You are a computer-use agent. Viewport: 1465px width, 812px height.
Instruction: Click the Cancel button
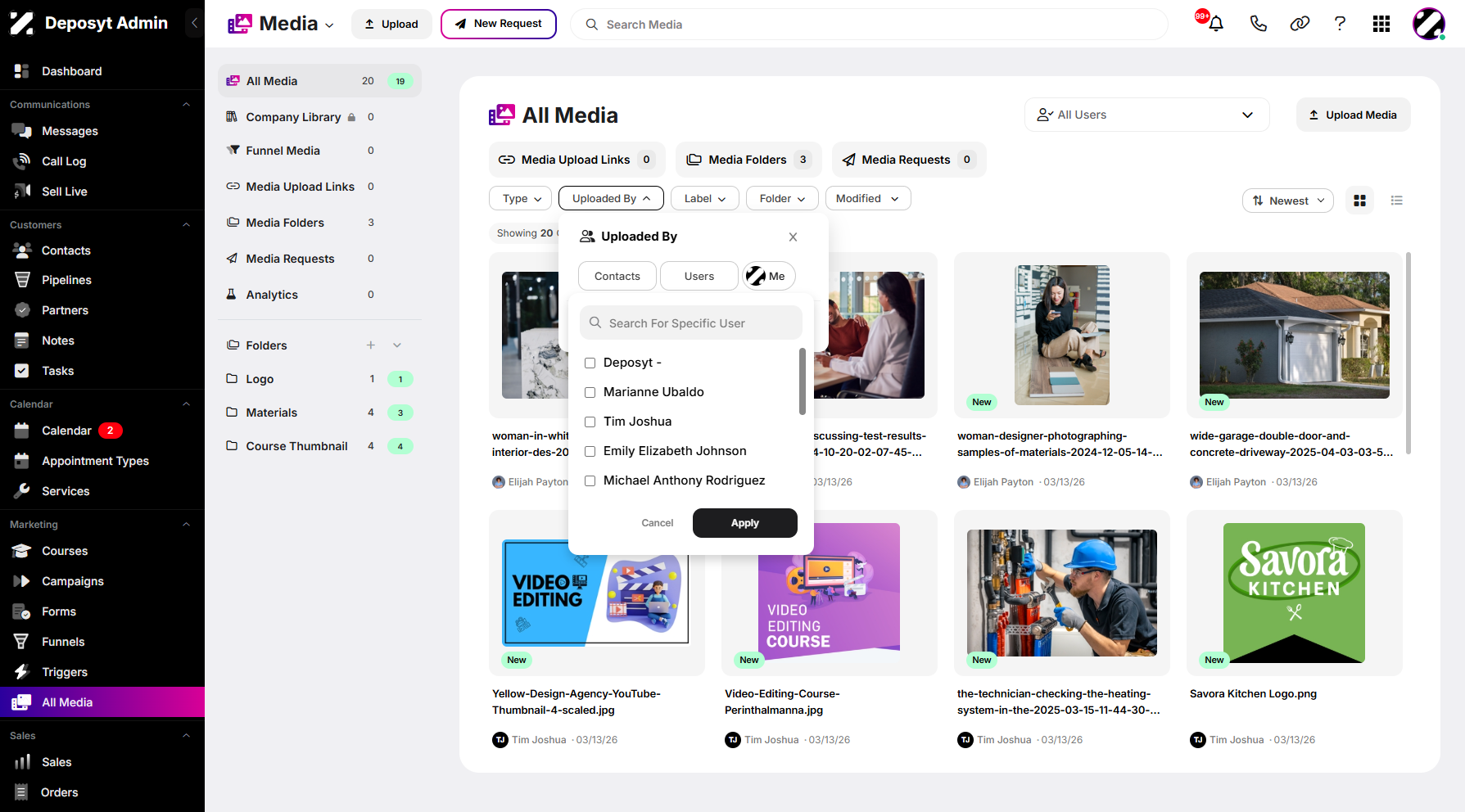coord(658,523)
